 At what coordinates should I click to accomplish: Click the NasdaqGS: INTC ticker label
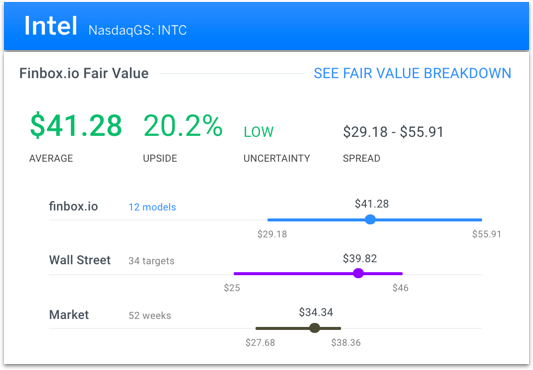[137, 30]
